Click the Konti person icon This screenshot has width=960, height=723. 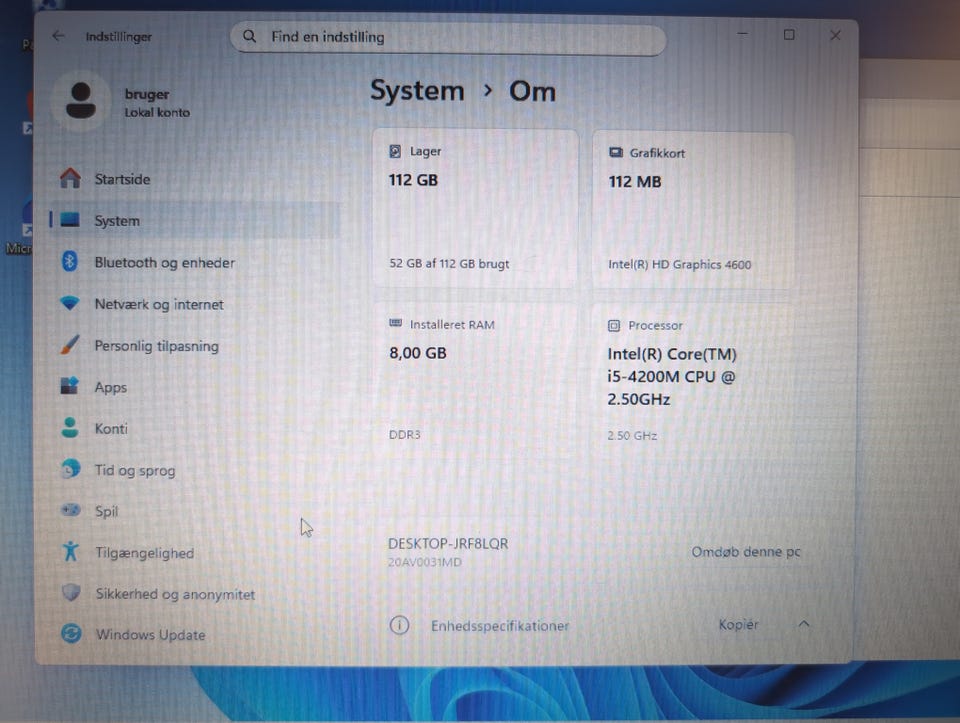point(70,427)
